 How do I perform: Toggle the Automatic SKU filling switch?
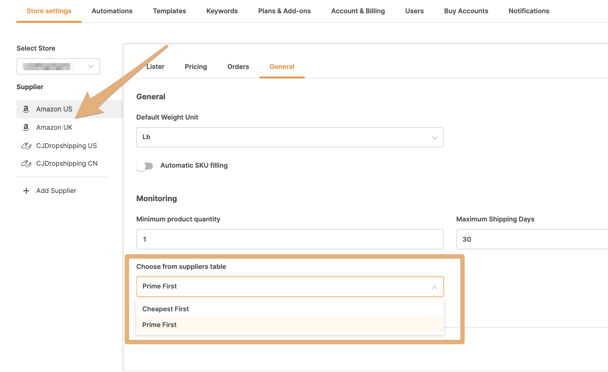coord(145,166)
